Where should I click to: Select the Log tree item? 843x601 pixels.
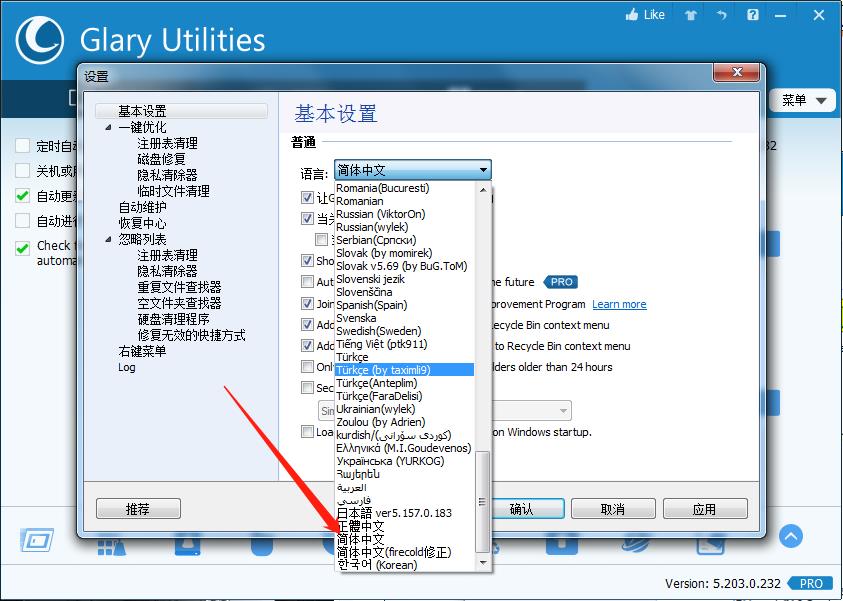pyautogui.click(x=127, y=367)
